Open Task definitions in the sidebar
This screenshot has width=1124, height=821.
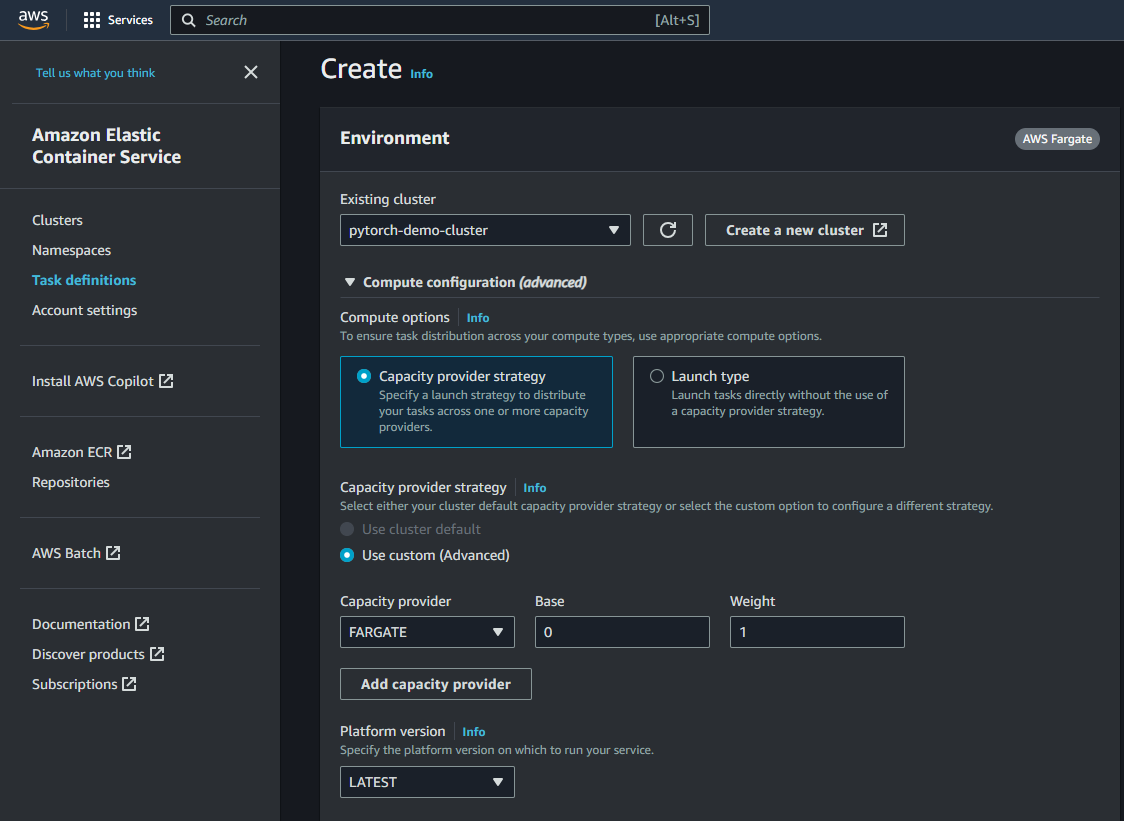pyautogui.click(x=84, y=280)
